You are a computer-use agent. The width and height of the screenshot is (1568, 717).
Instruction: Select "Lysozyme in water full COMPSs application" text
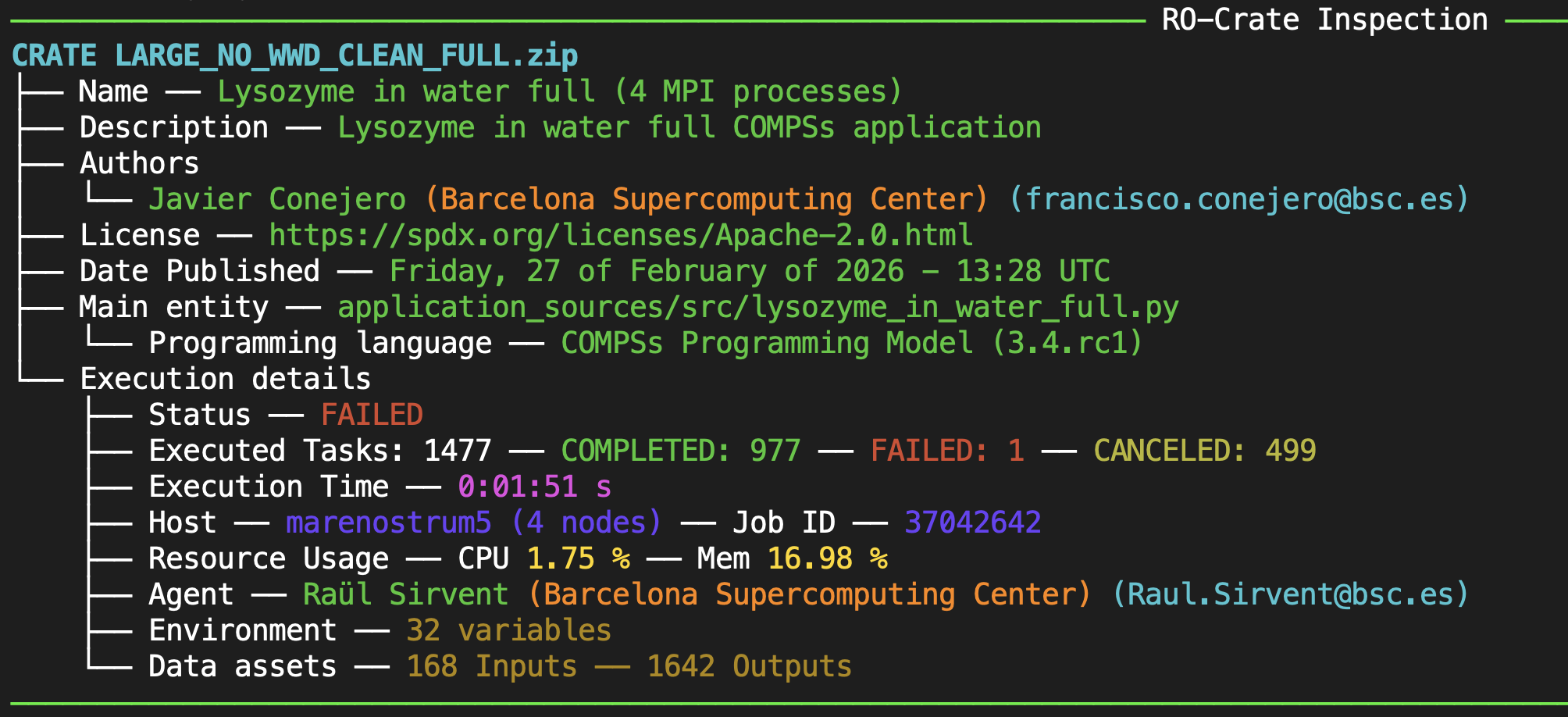point(690,127)
